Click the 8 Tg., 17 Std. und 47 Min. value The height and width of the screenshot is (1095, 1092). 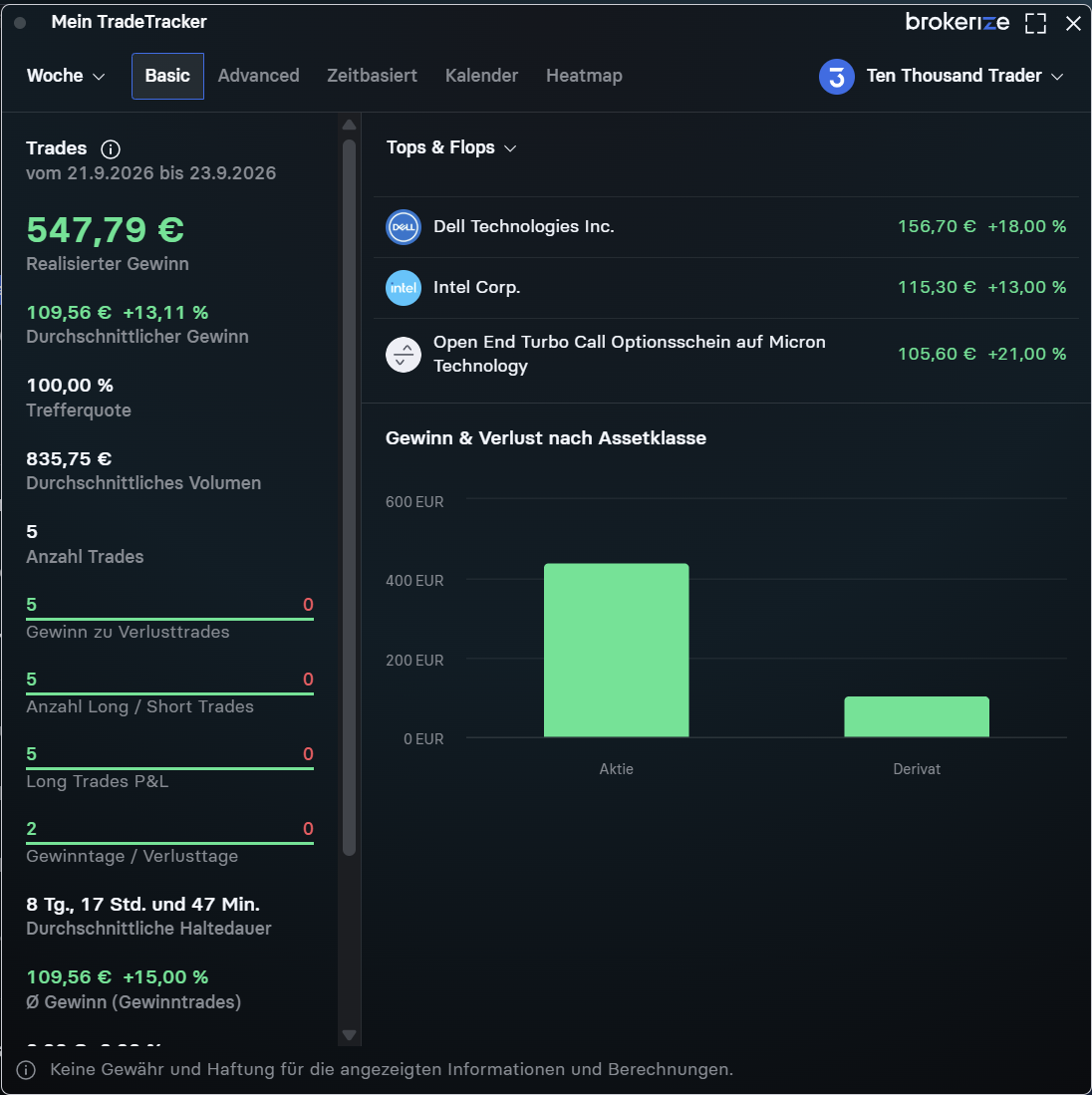click(x=143, y=905)
